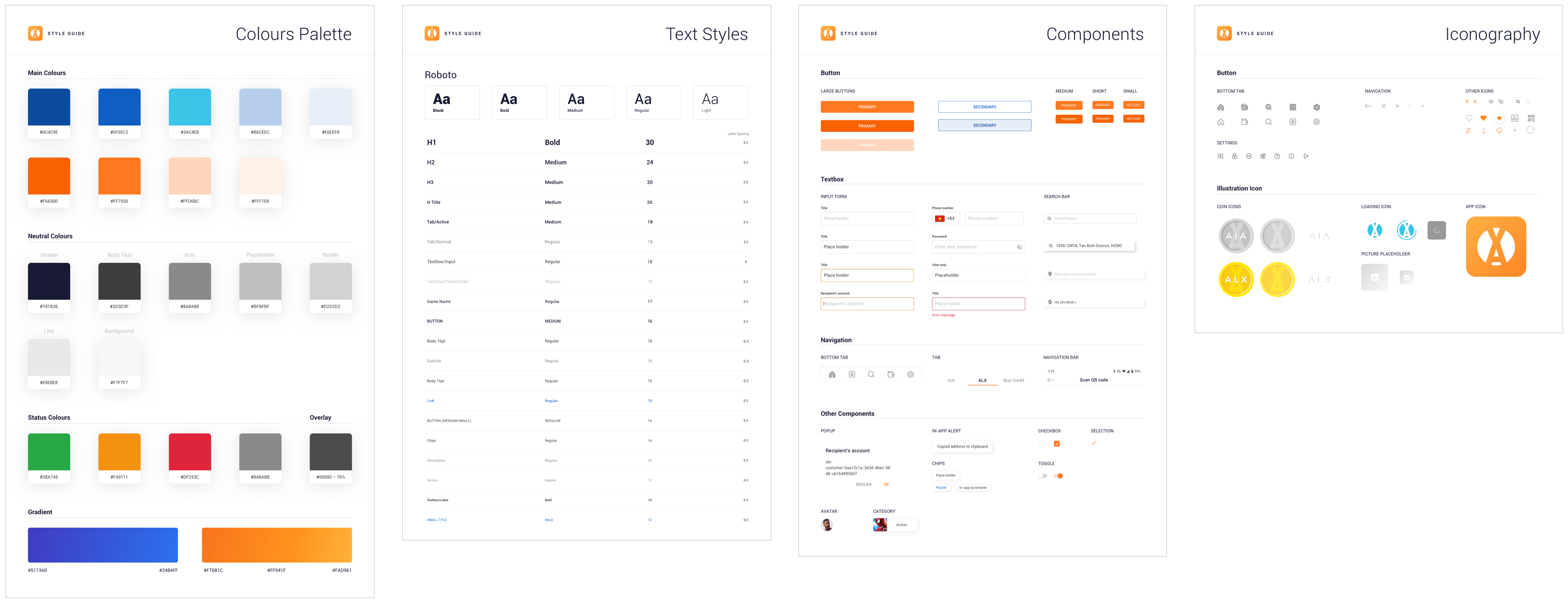Click the gold ALX coin icon with text
The image size is (1568, 603).
pyautogui.click(x=1236, y=279)
